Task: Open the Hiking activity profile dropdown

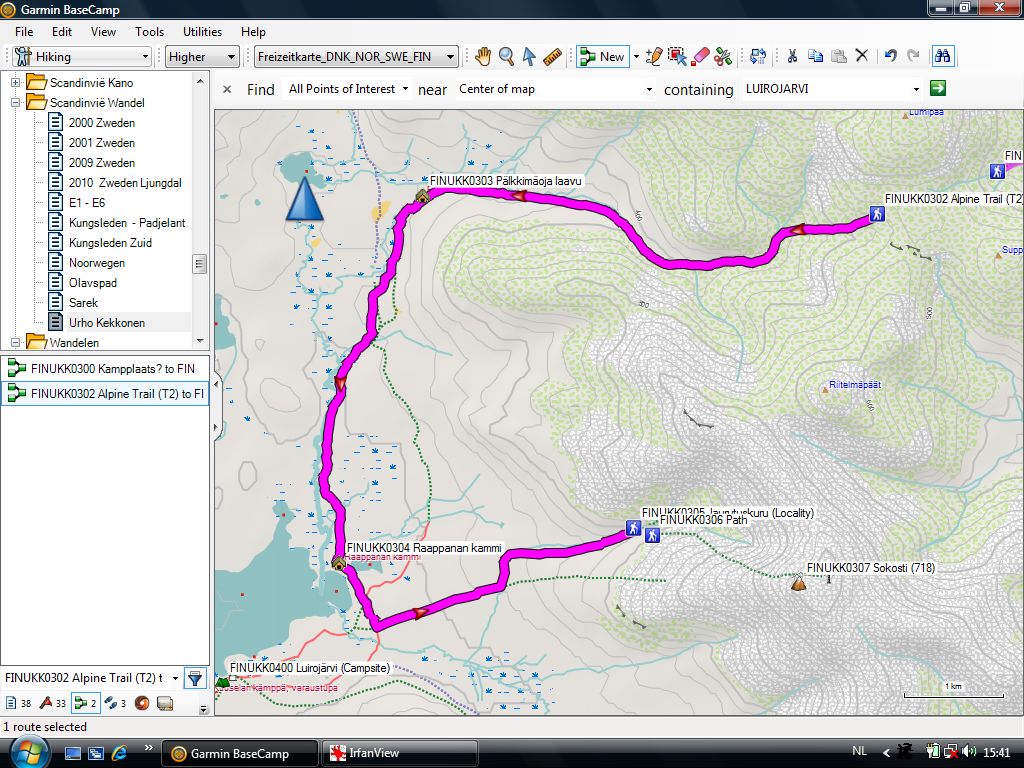Action: 82,57
